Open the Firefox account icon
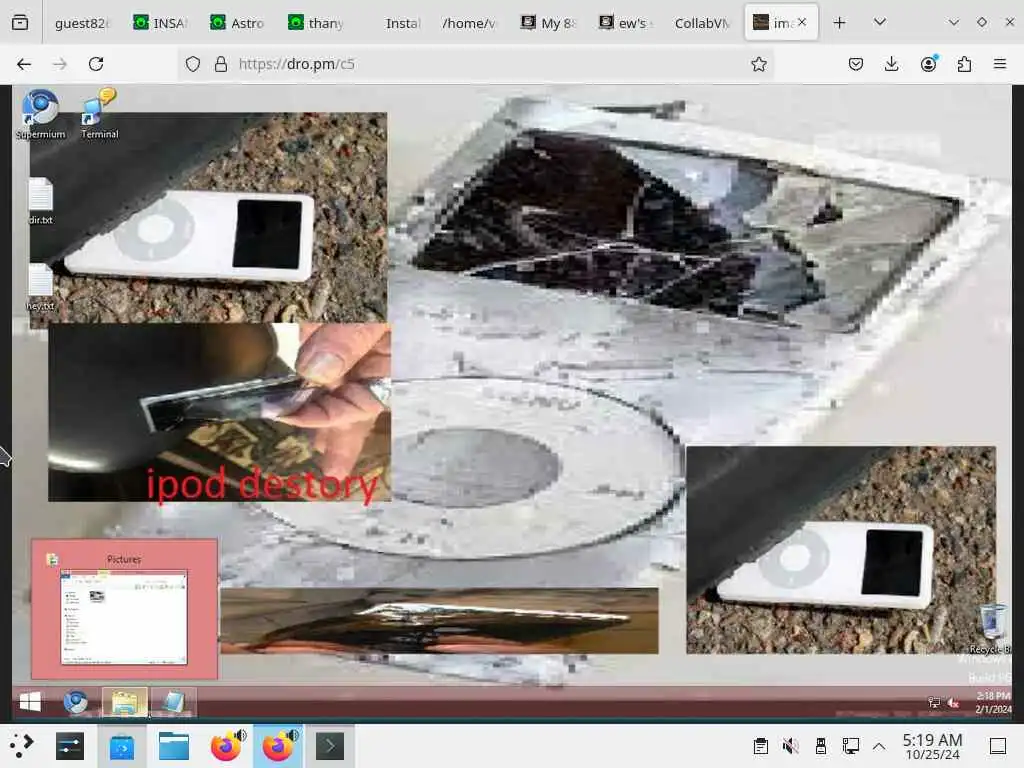 point(928,64)
